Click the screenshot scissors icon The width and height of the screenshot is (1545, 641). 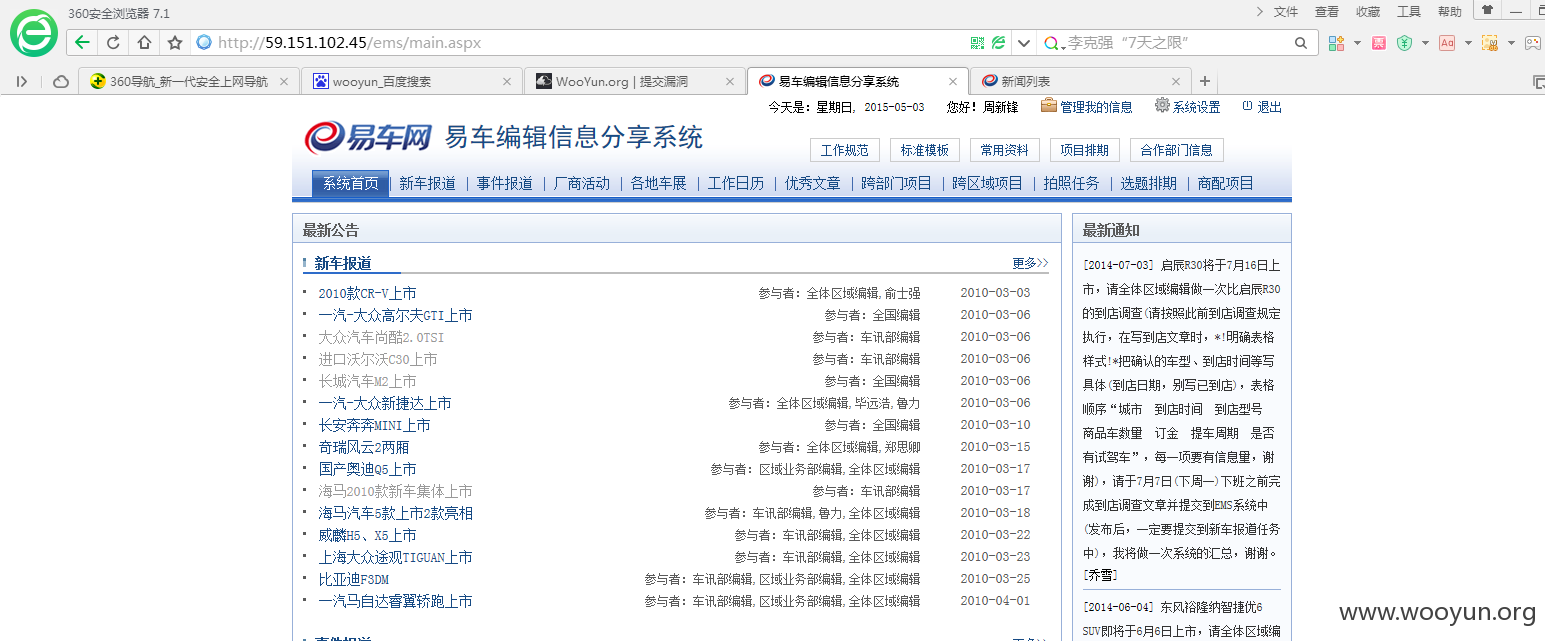[x=1489, y=43]
